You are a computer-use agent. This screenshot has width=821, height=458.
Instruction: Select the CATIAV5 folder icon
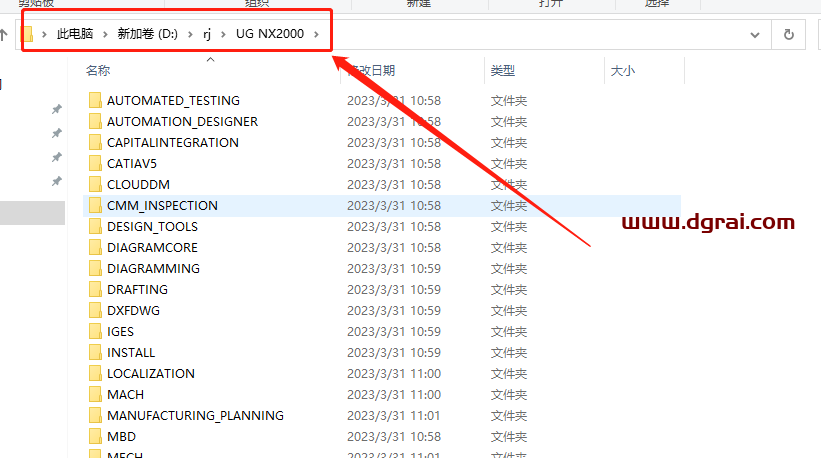[x=95, y=163]
